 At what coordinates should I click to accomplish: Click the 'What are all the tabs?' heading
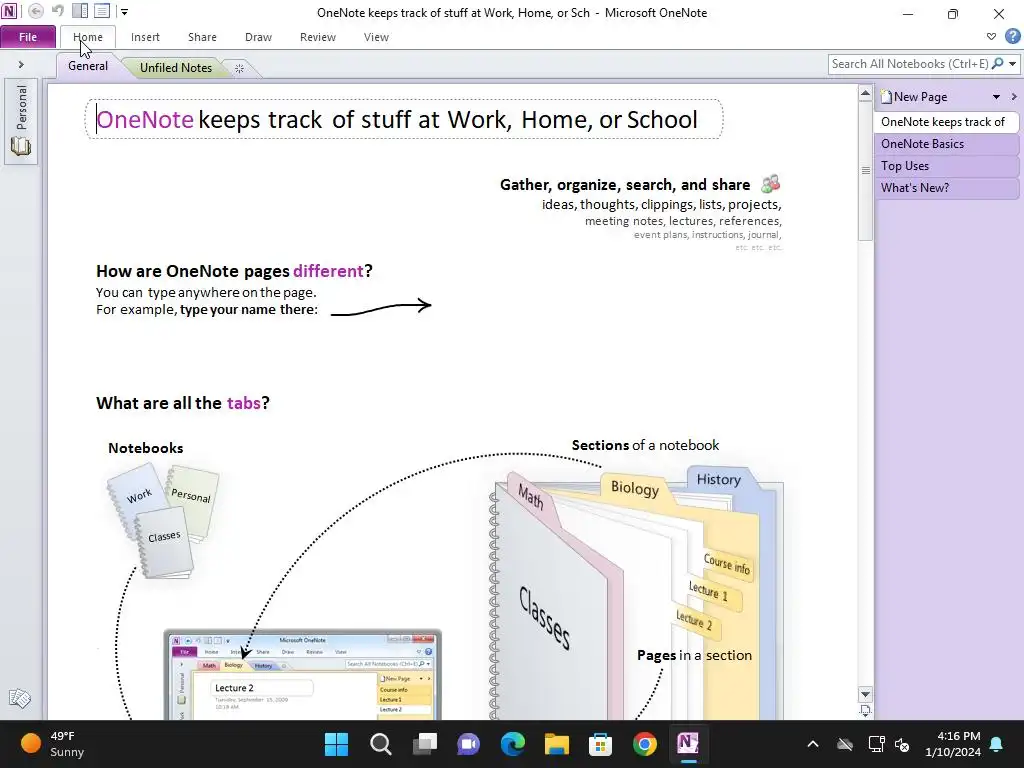point(183,403)
